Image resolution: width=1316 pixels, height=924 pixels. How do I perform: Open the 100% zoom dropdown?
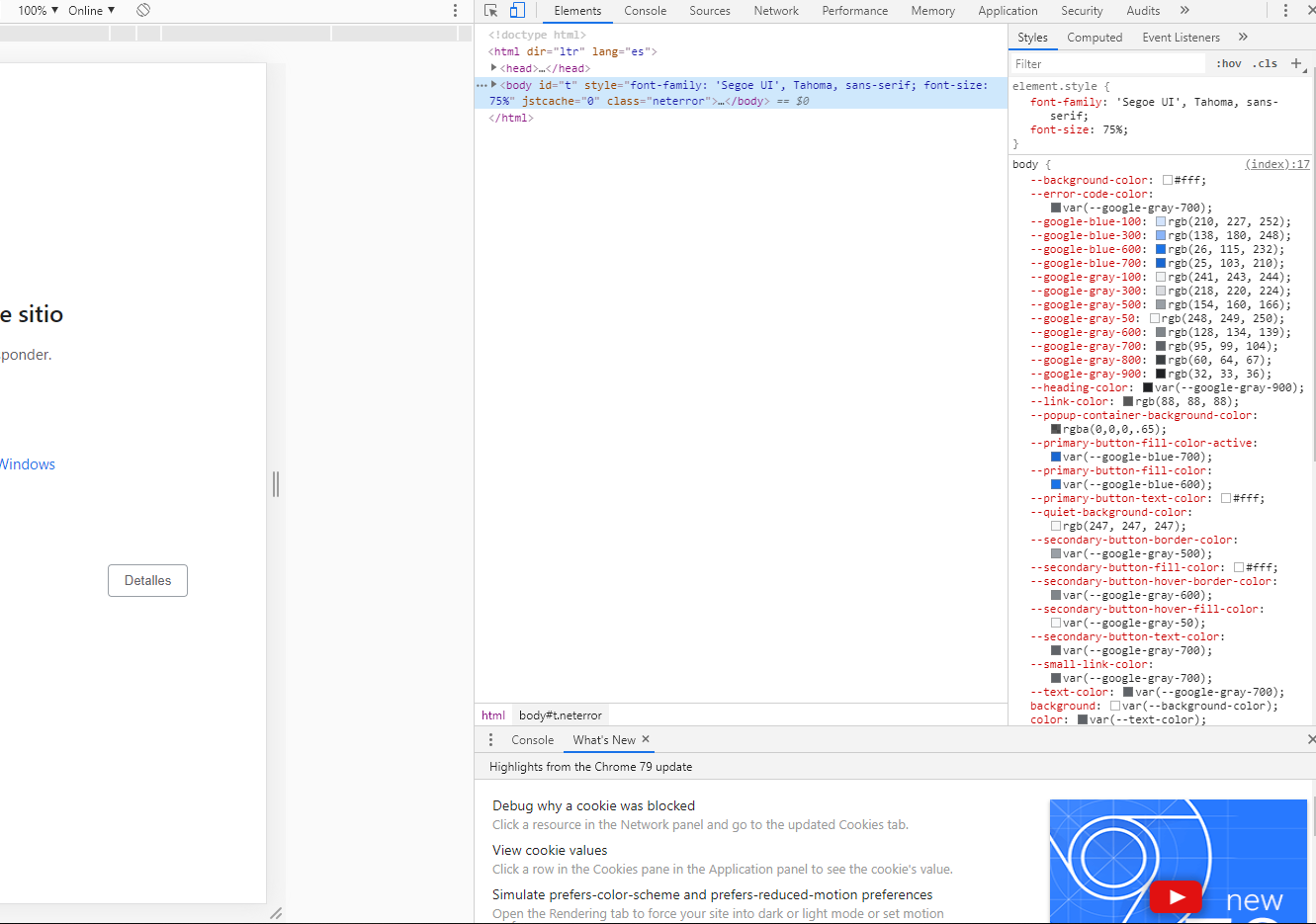coord(39,11)
